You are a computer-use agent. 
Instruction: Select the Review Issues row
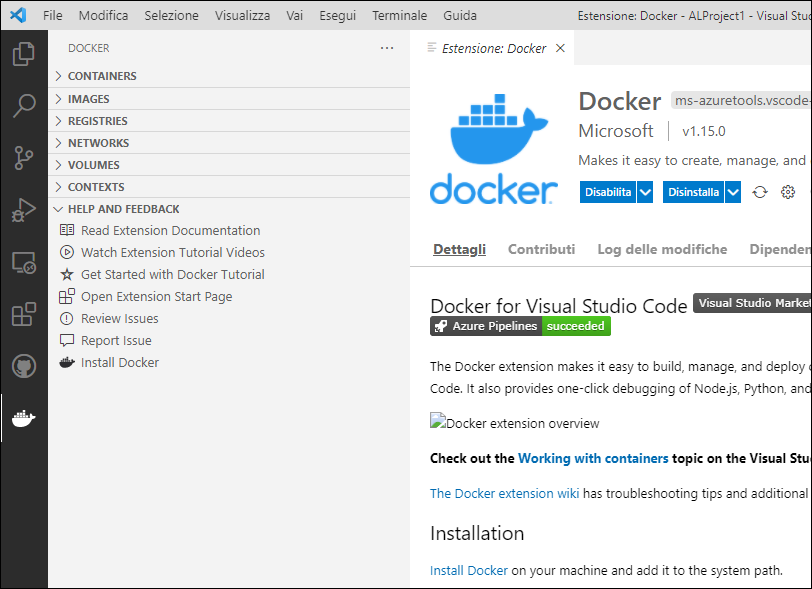click(x=229, y=319)
